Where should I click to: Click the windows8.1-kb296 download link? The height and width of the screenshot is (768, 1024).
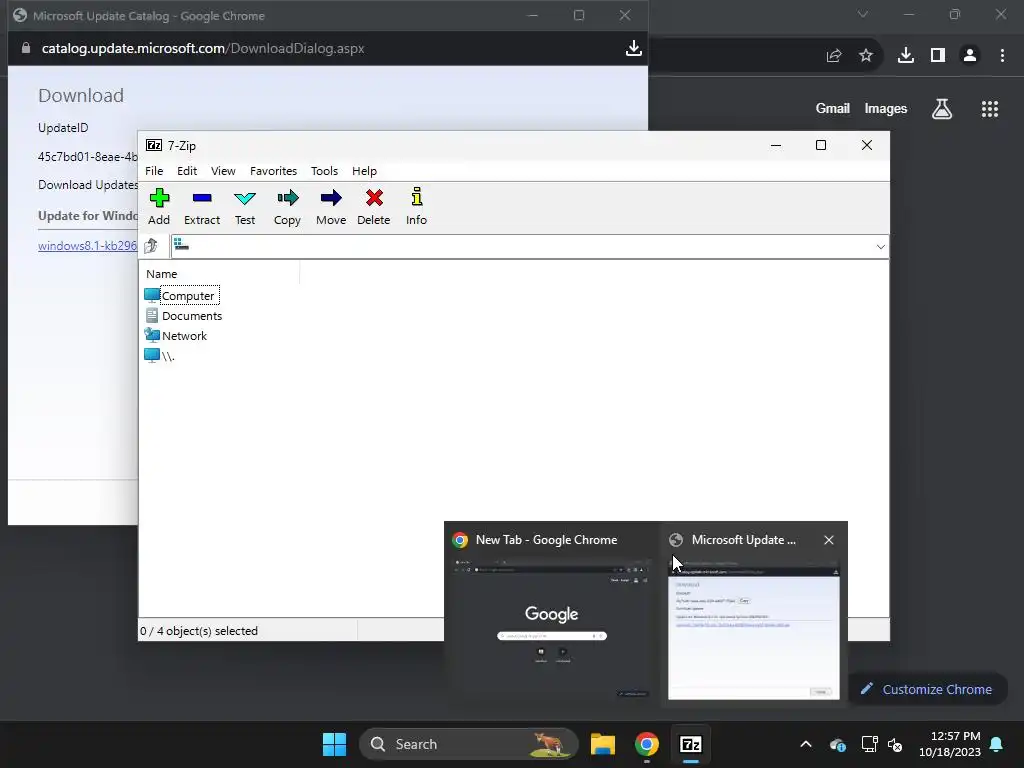pos(88,246)
